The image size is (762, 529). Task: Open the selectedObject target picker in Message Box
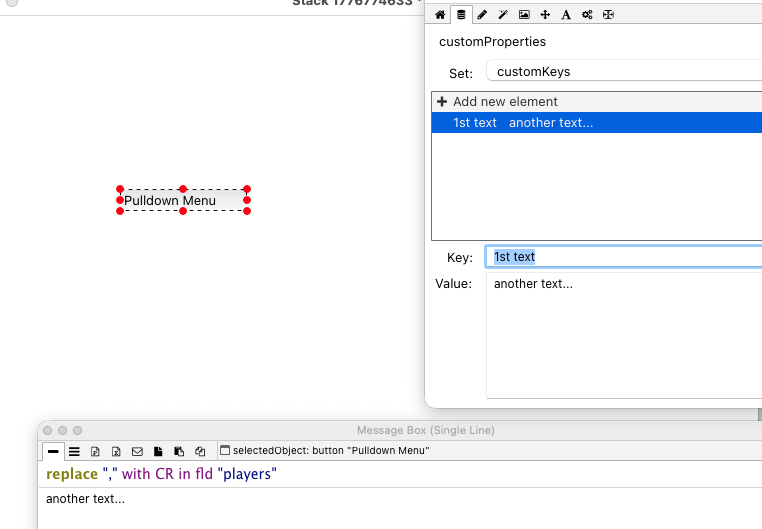coord(225,451)
